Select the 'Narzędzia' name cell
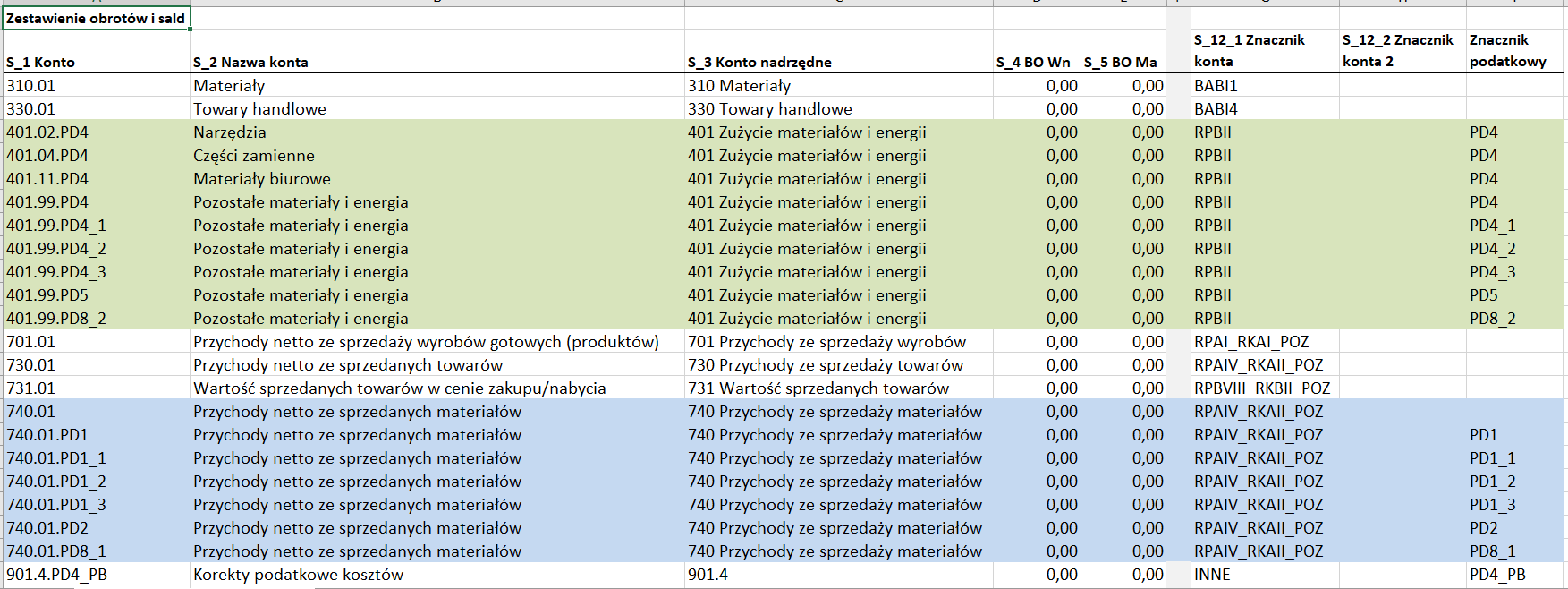This screenshot has height=589, width=1568. 436,132
